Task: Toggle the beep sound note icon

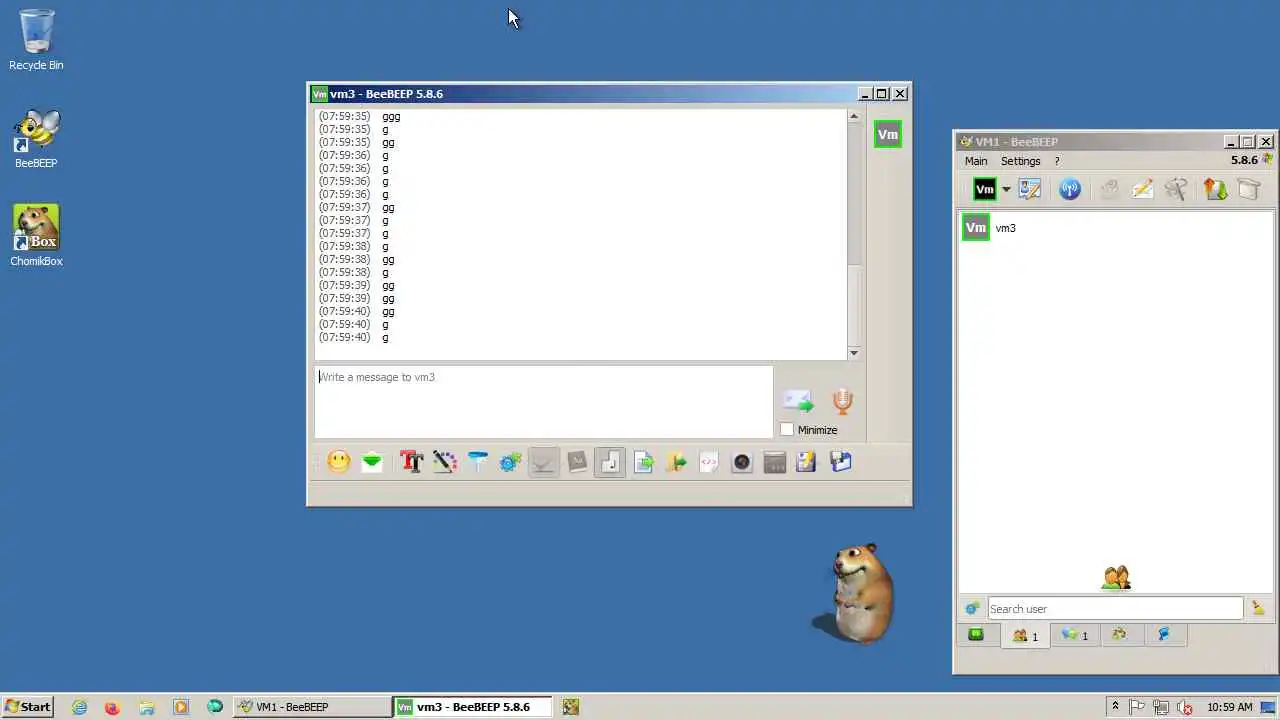Action: coord(610,462)
